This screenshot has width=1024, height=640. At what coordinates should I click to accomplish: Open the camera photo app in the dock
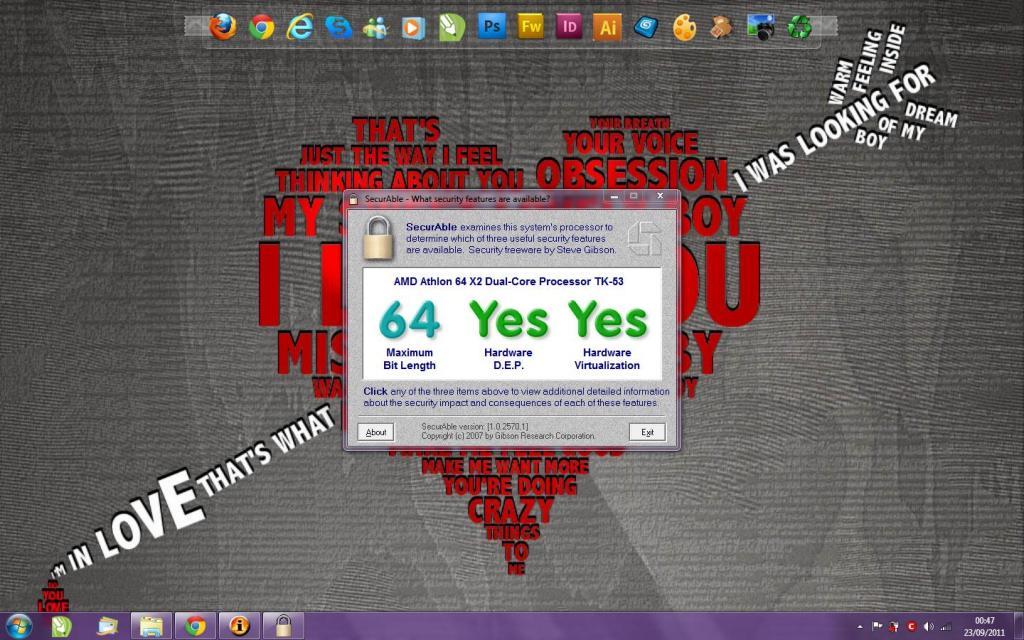(761, 27)
